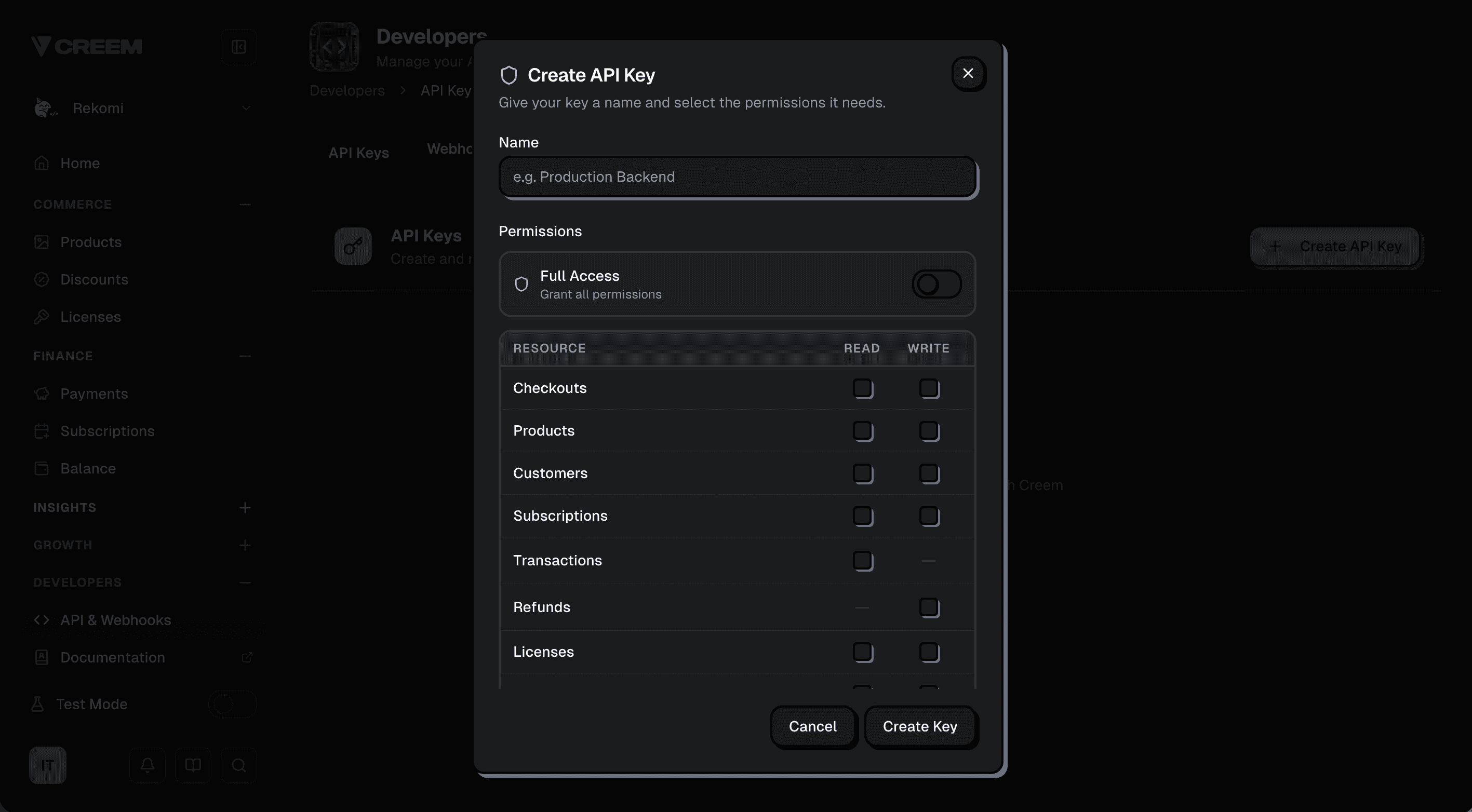Open the Documentation link
Screen dimensions: 1472x812
pyautogui.click(x=113, y=657)
